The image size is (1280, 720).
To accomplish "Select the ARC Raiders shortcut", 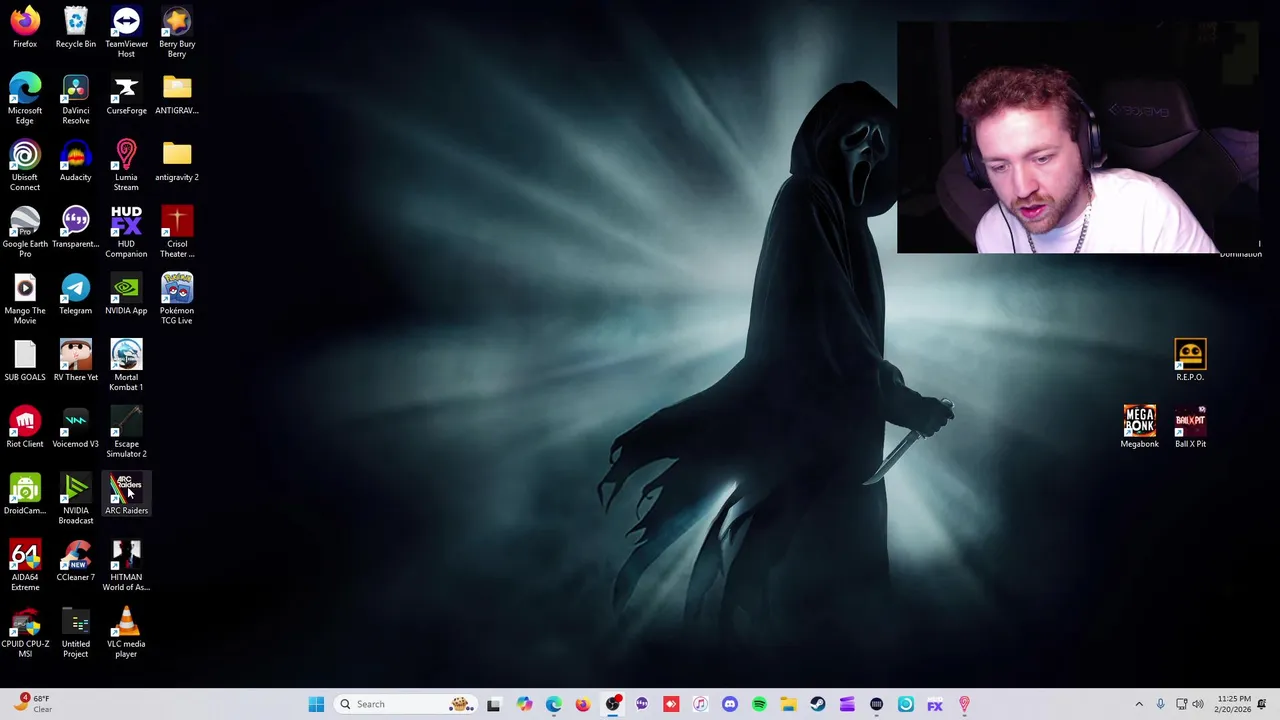I will pyautogui.click(x=126, y=495).
